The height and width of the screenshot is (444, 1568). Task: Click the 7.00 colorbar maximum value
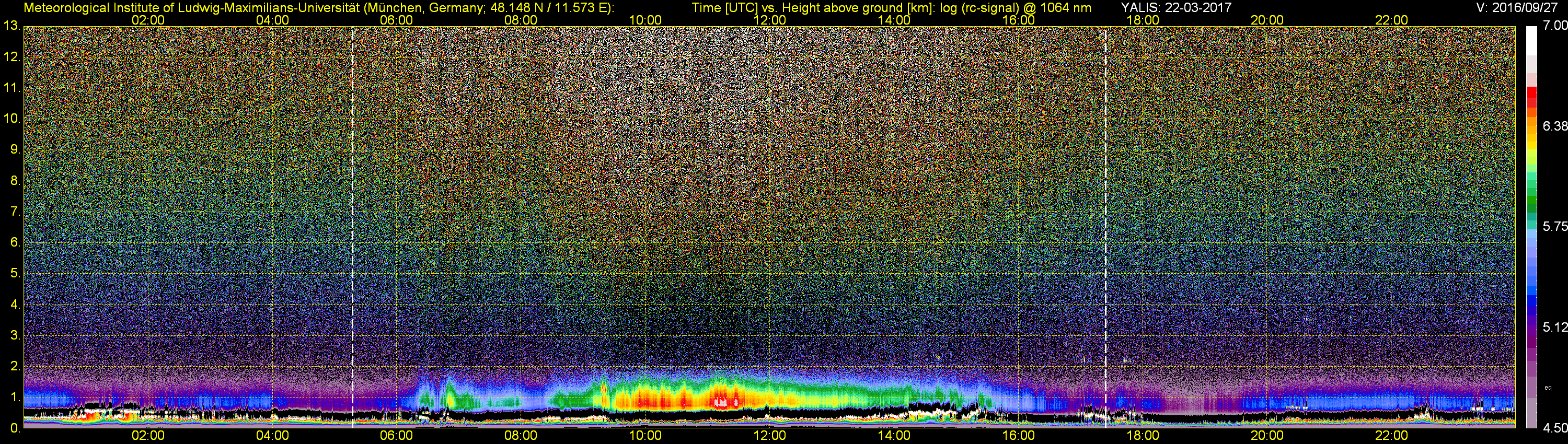click(1554, 25)
